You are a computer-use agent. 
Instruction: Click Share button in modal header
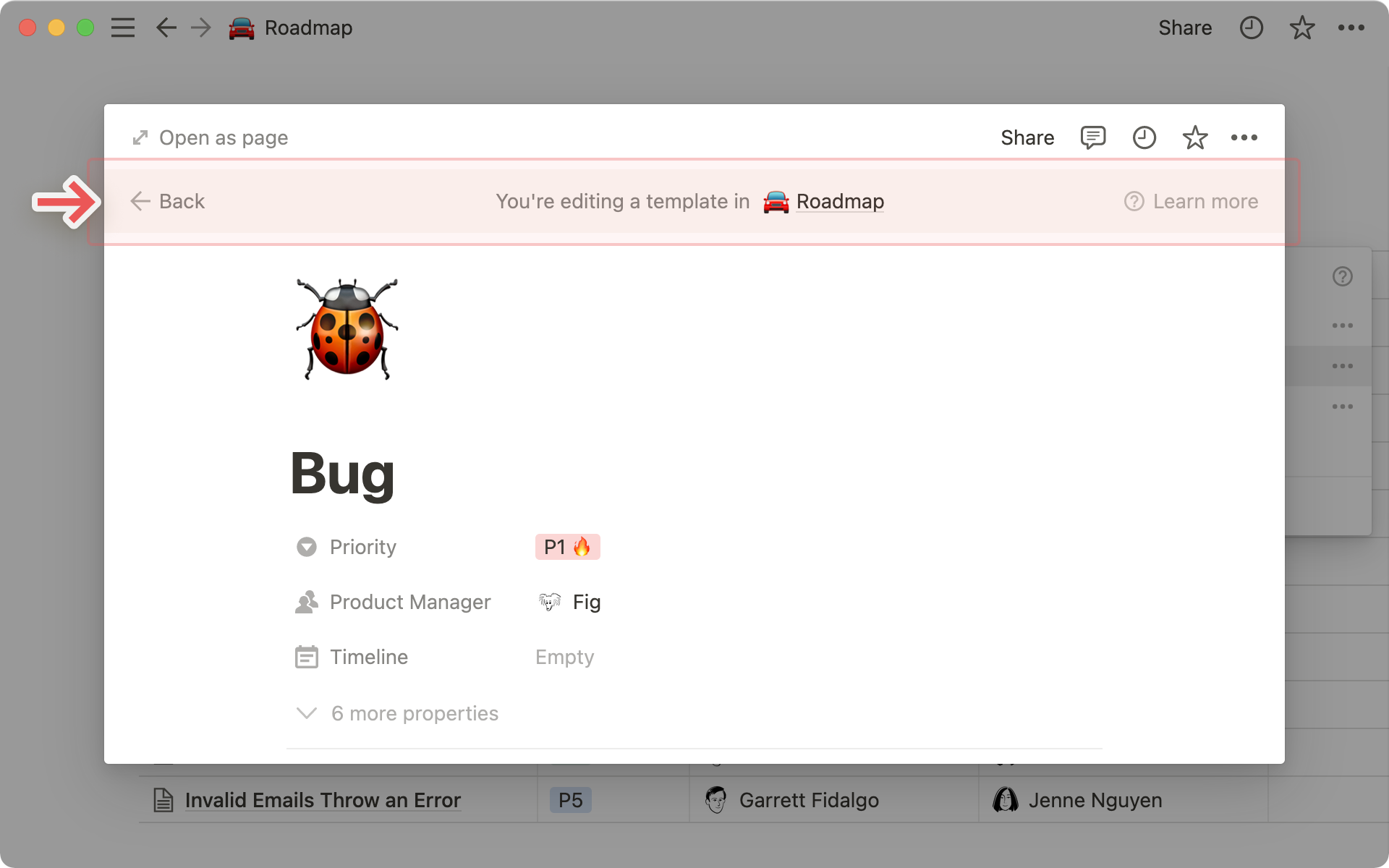(x=1027, y=137)
